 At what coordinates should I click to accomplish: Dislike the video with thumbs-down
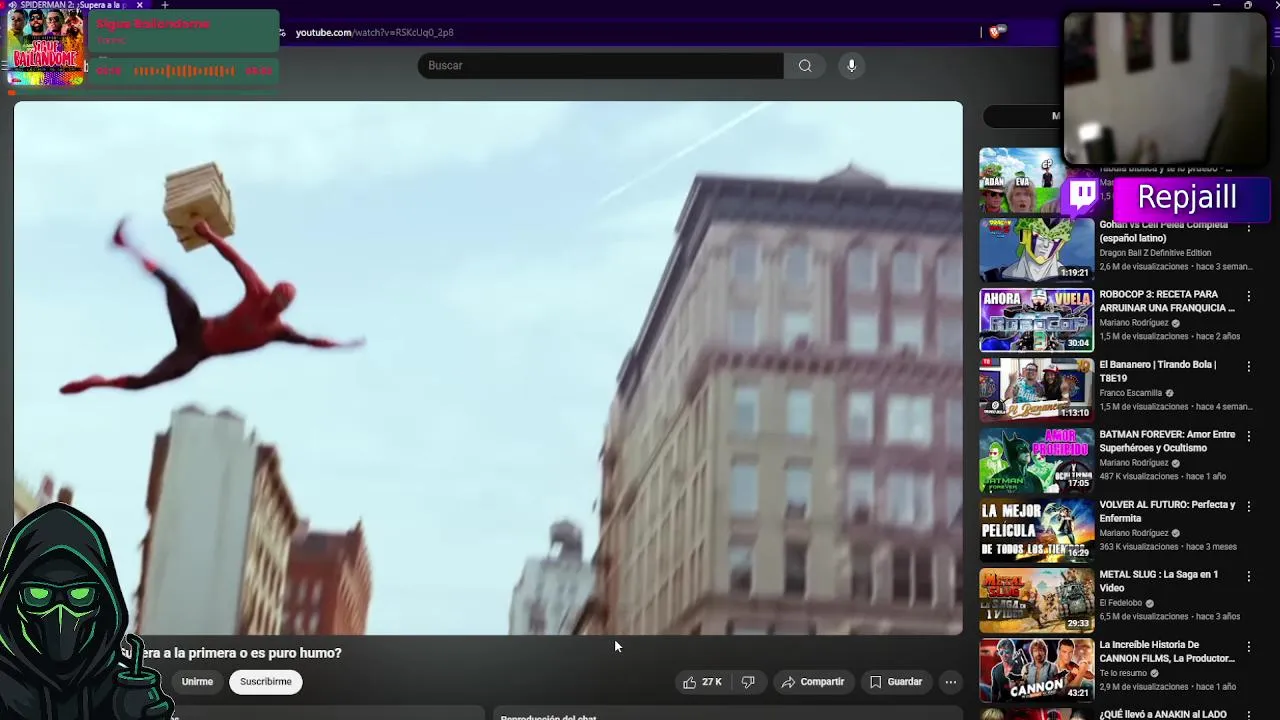[x=748, y=682]
